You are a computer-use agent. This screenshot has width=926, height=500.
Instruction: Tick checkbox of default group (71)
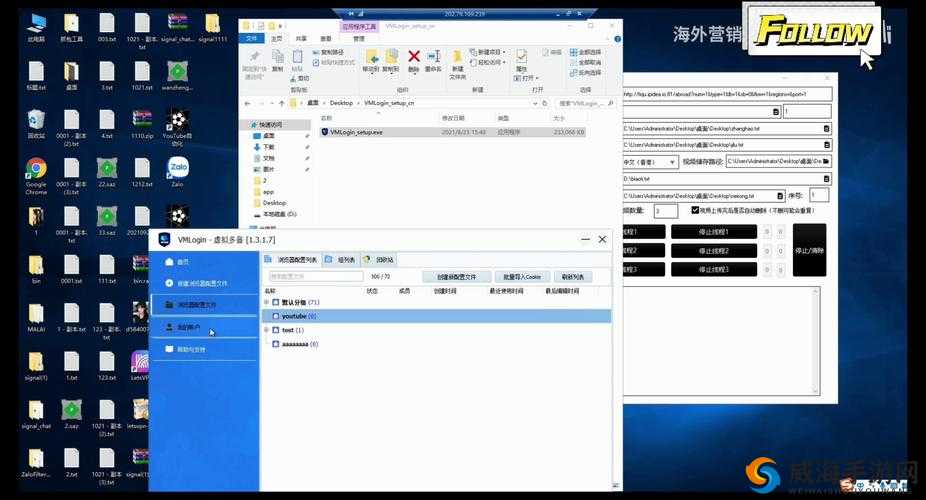tap(276, 302)
